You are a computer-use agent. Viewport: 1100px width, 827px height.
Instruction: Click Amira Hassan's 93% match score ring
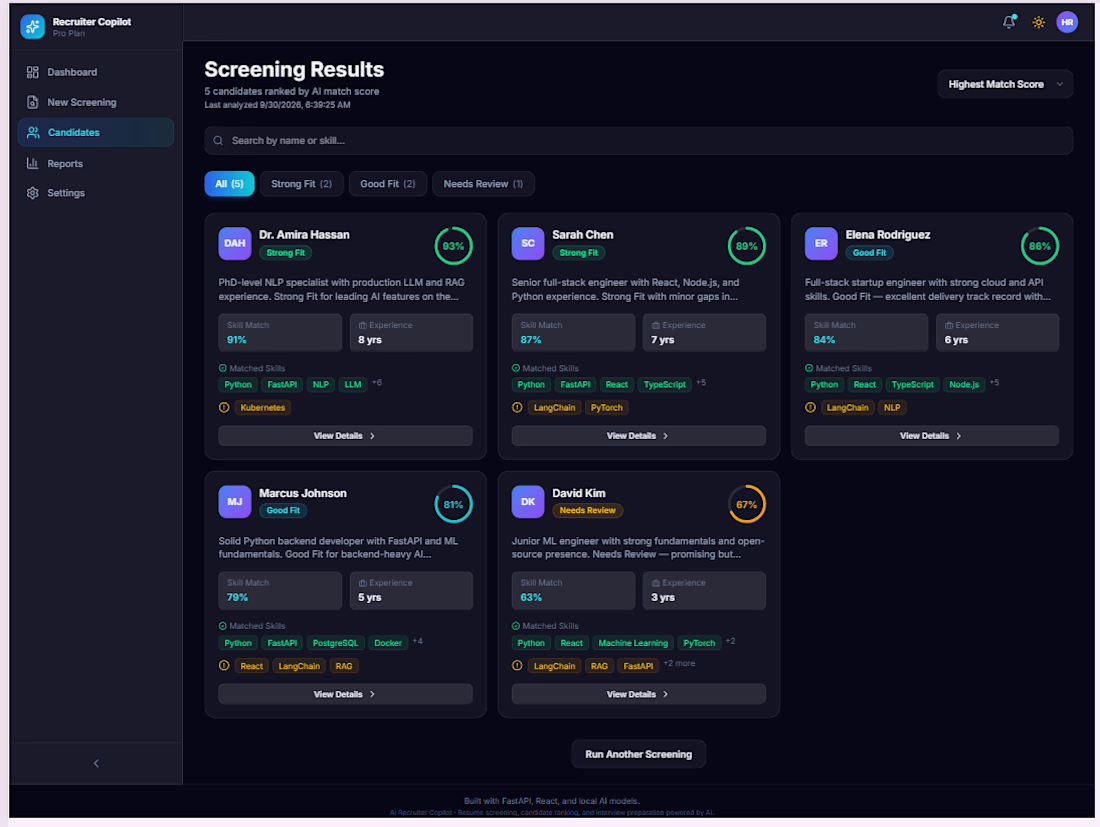453,246
